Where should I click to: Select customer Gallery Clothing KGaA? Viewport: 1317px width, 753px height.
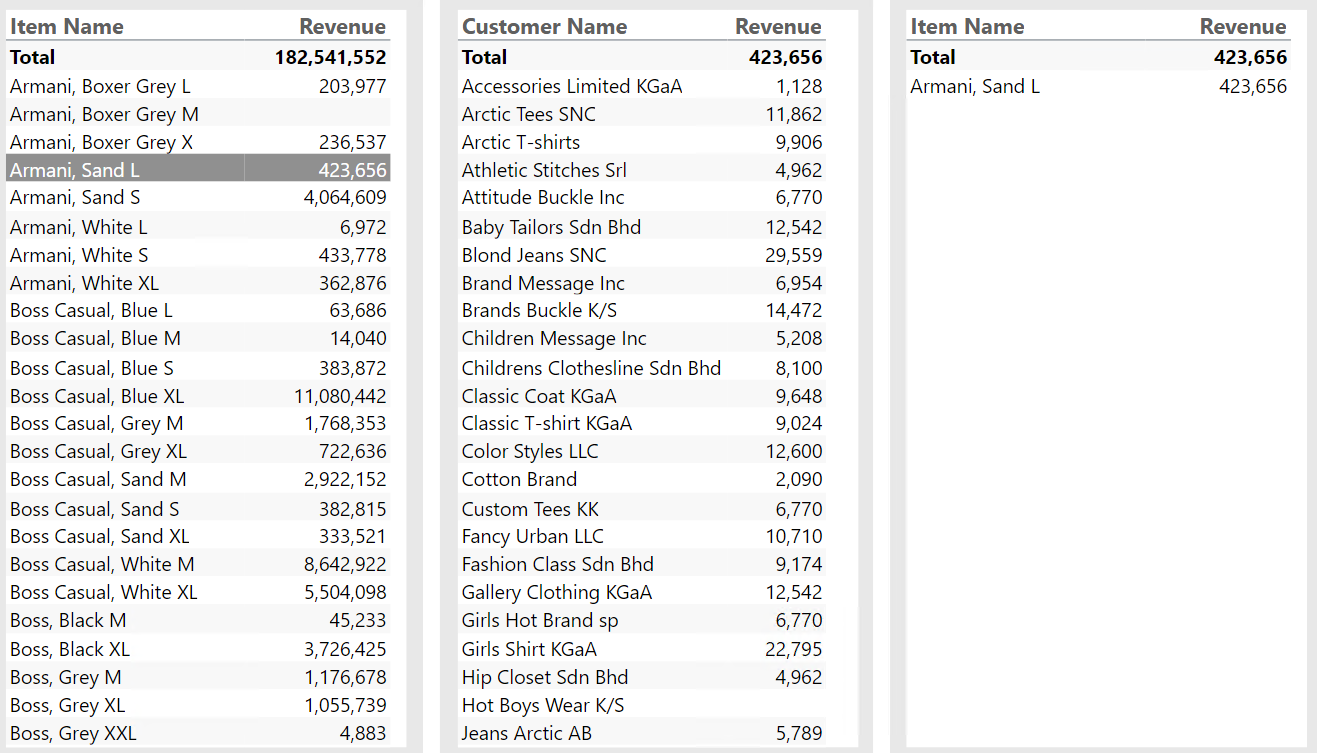pyautogui.click(x=557, y=592)
